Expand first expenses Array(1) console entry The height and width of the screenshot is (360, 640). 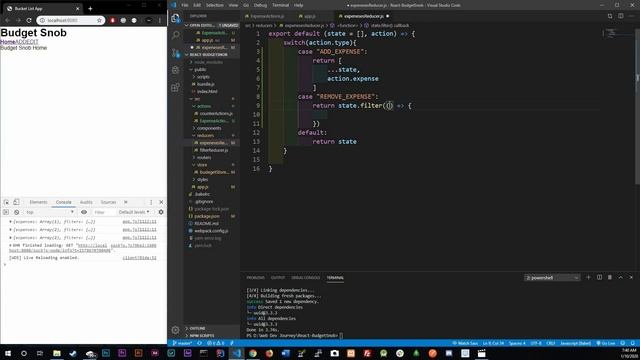click(10, 222)
